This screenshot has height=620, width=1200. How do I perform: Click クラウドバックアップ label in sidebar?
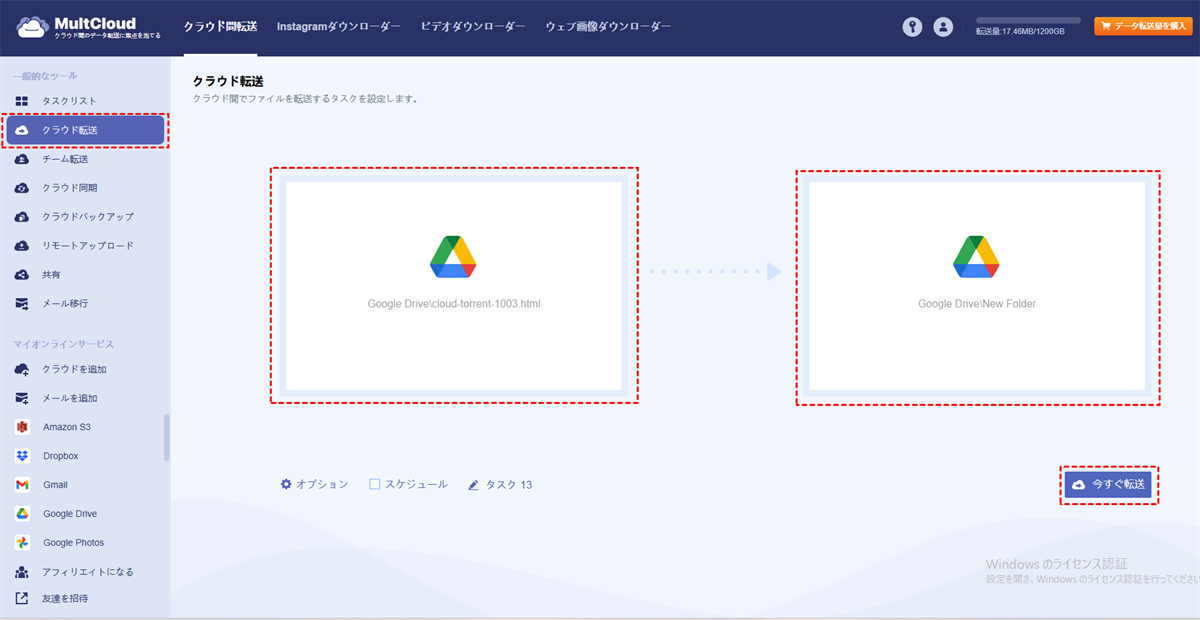tap(88, 217)
